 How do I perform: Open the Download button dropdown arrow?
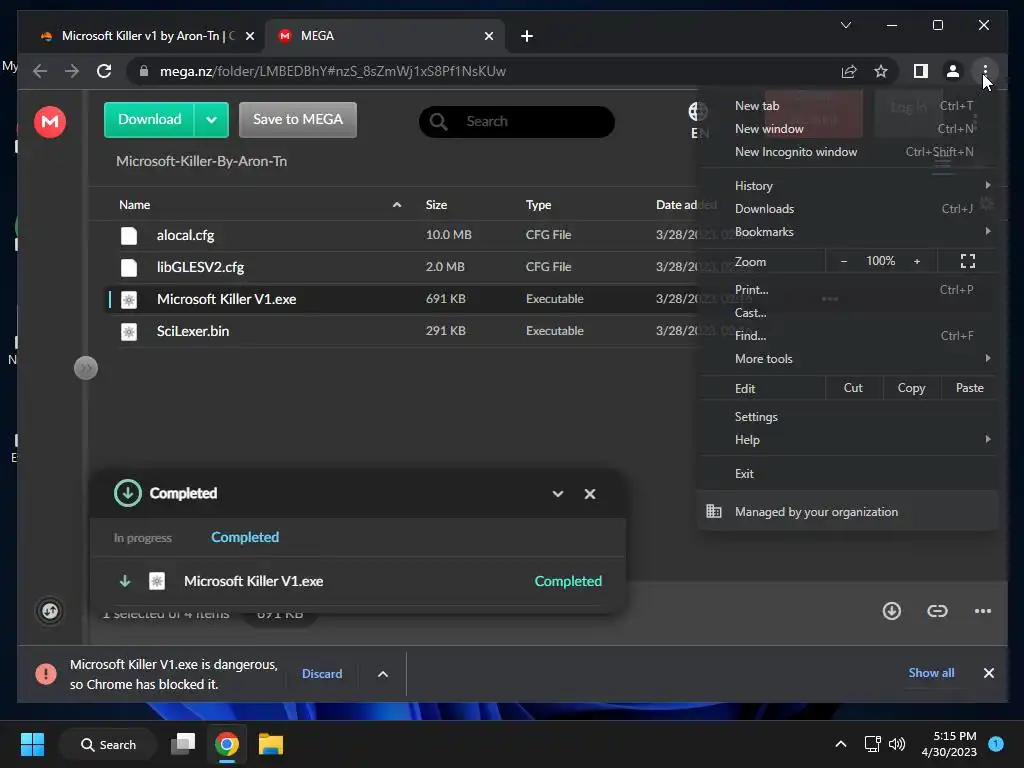211,120
